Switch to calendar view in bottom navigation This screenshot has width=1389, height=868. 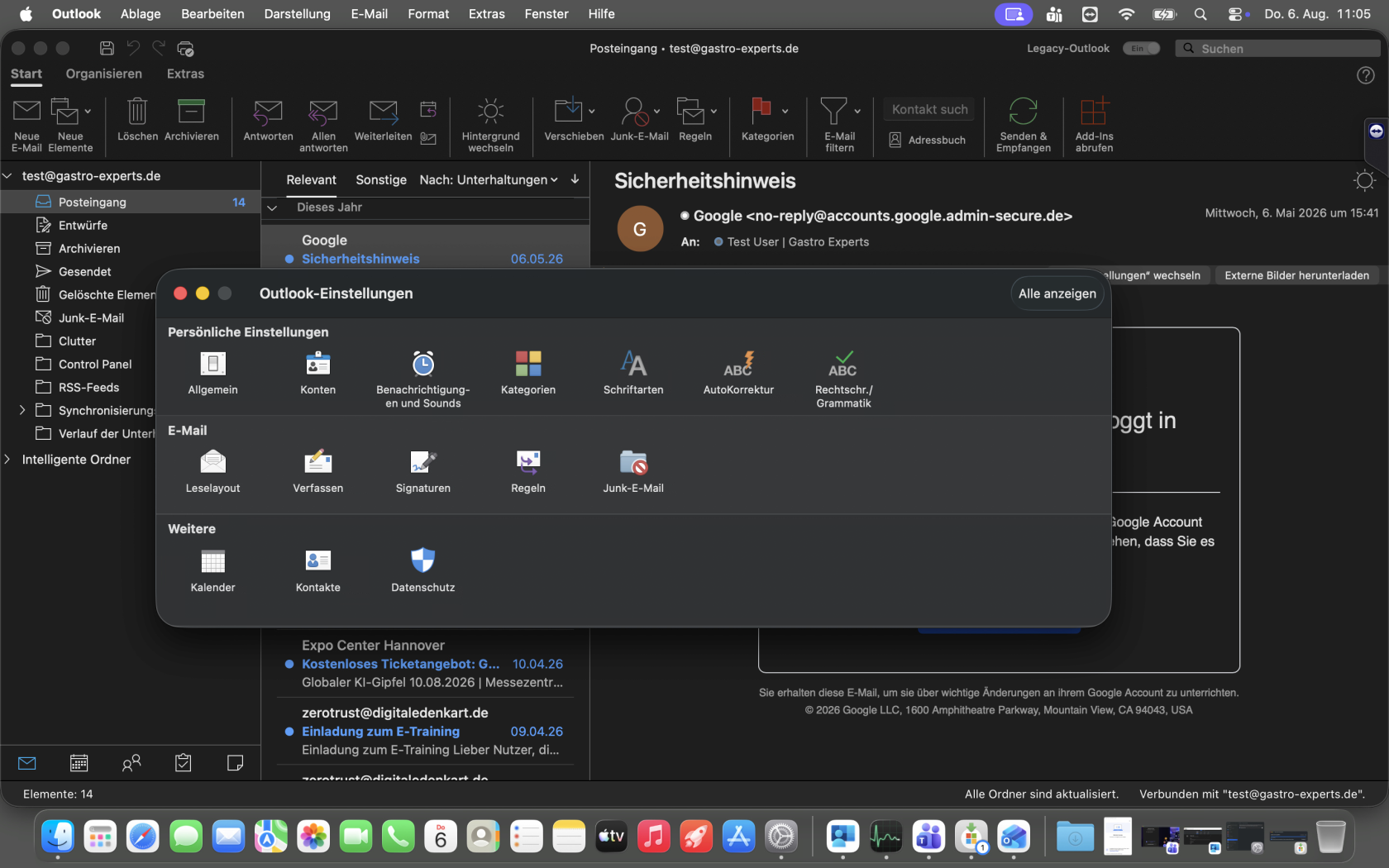coord(79,763)
